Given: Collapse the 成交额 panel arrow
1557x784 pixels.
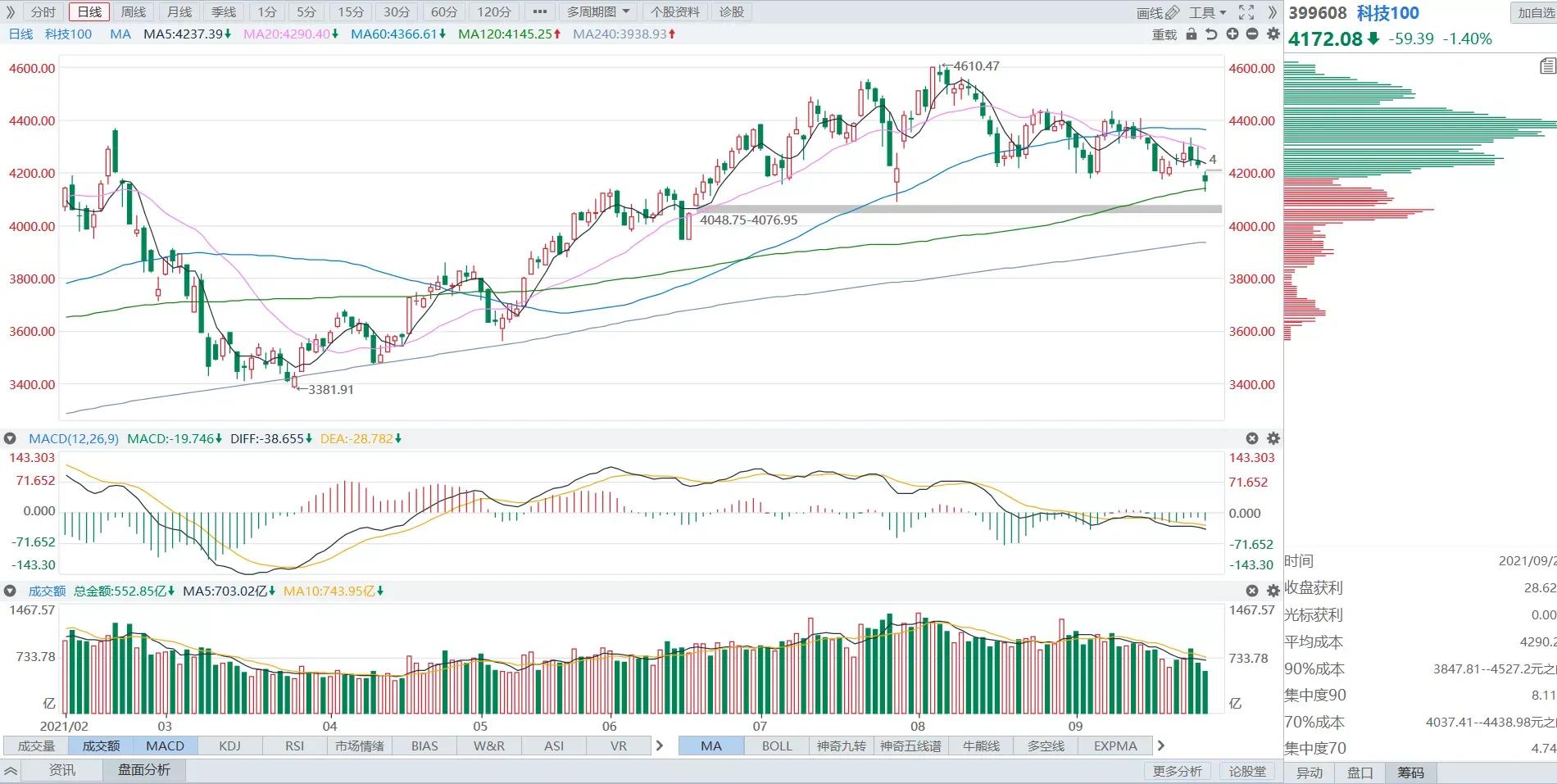Looking at the screenshot, I should 11,591.
